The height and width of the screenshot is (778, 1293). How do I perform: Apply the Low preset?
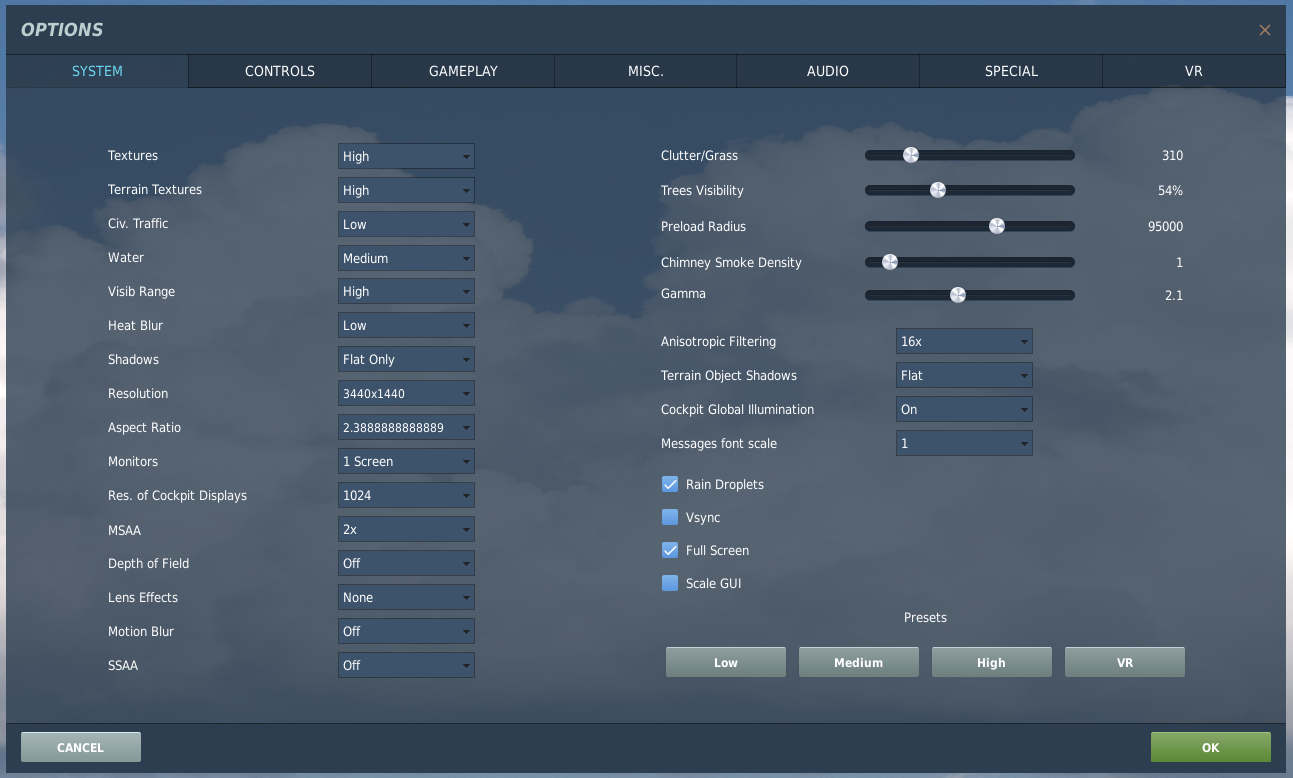pyautogui.click(x=726, y=662)
